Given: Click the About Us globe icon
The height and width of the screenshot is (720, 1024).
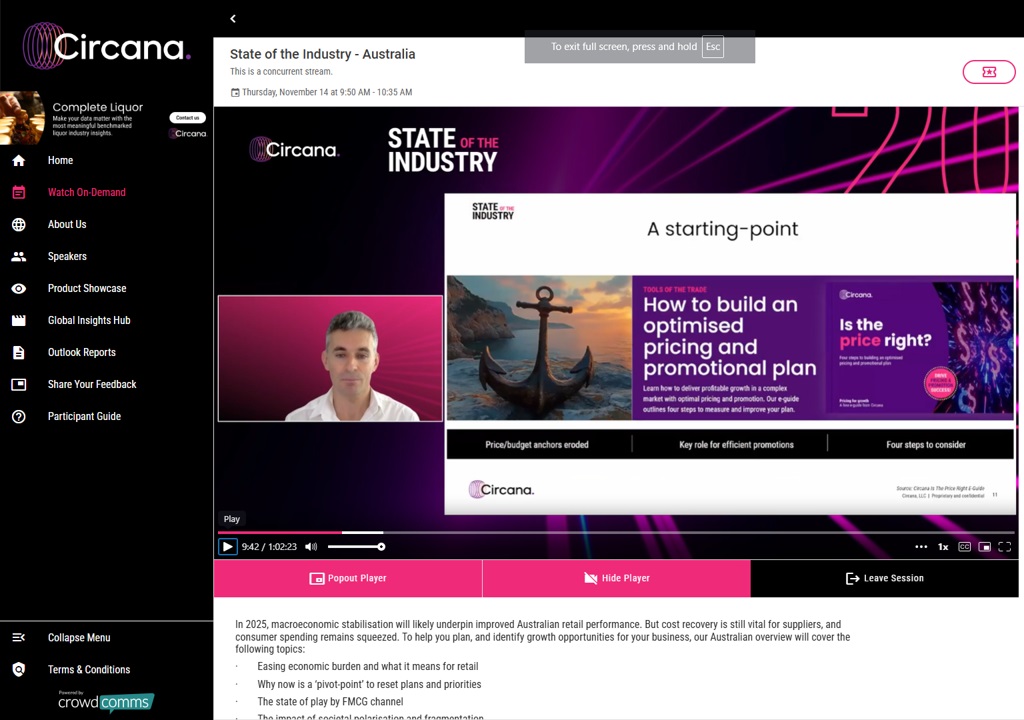Looking at the screenshot, I should (x=19, y=224).
